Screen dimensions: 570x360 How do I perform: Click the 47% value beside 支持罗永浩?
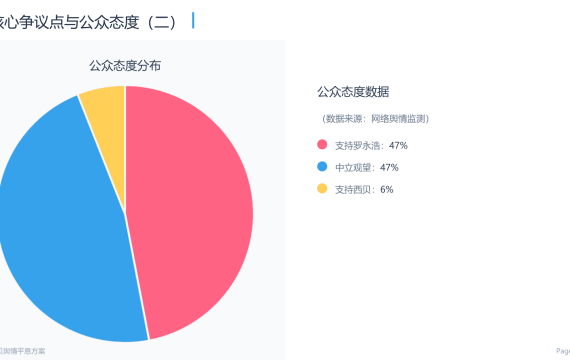click(398, 145)
